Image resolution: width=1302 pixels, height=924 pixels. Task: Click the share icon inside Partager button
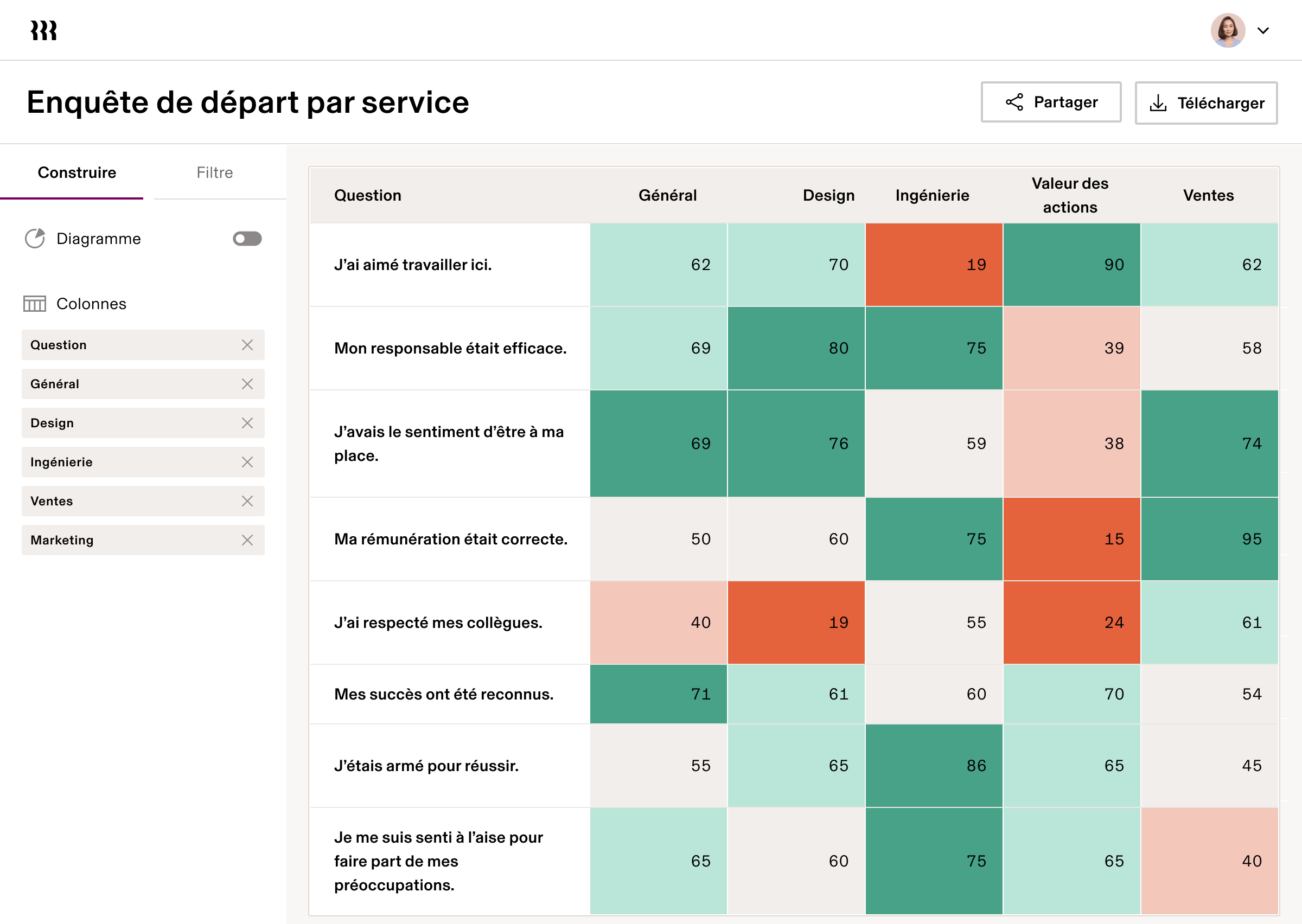pyautogui.click(x=1014, y=102)
